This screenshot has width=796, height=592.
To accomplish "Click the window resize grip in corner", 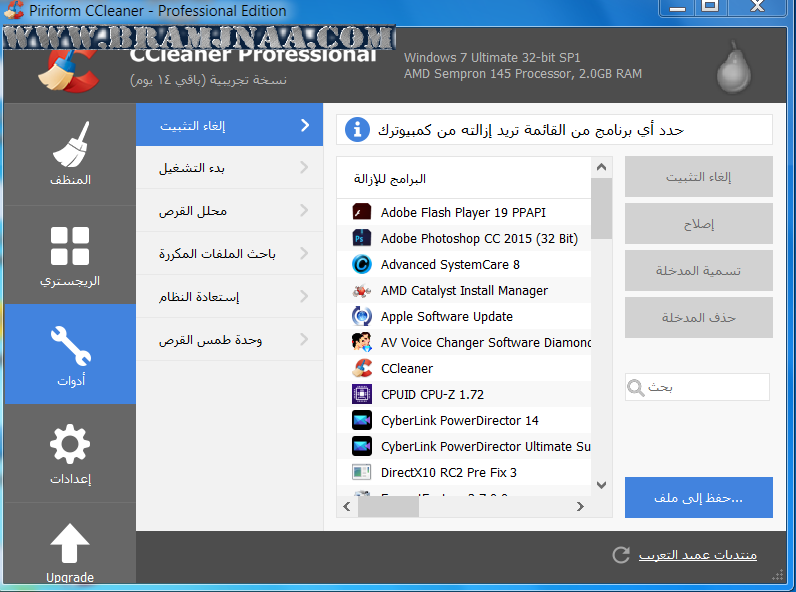I will click(x=778, y=575).
